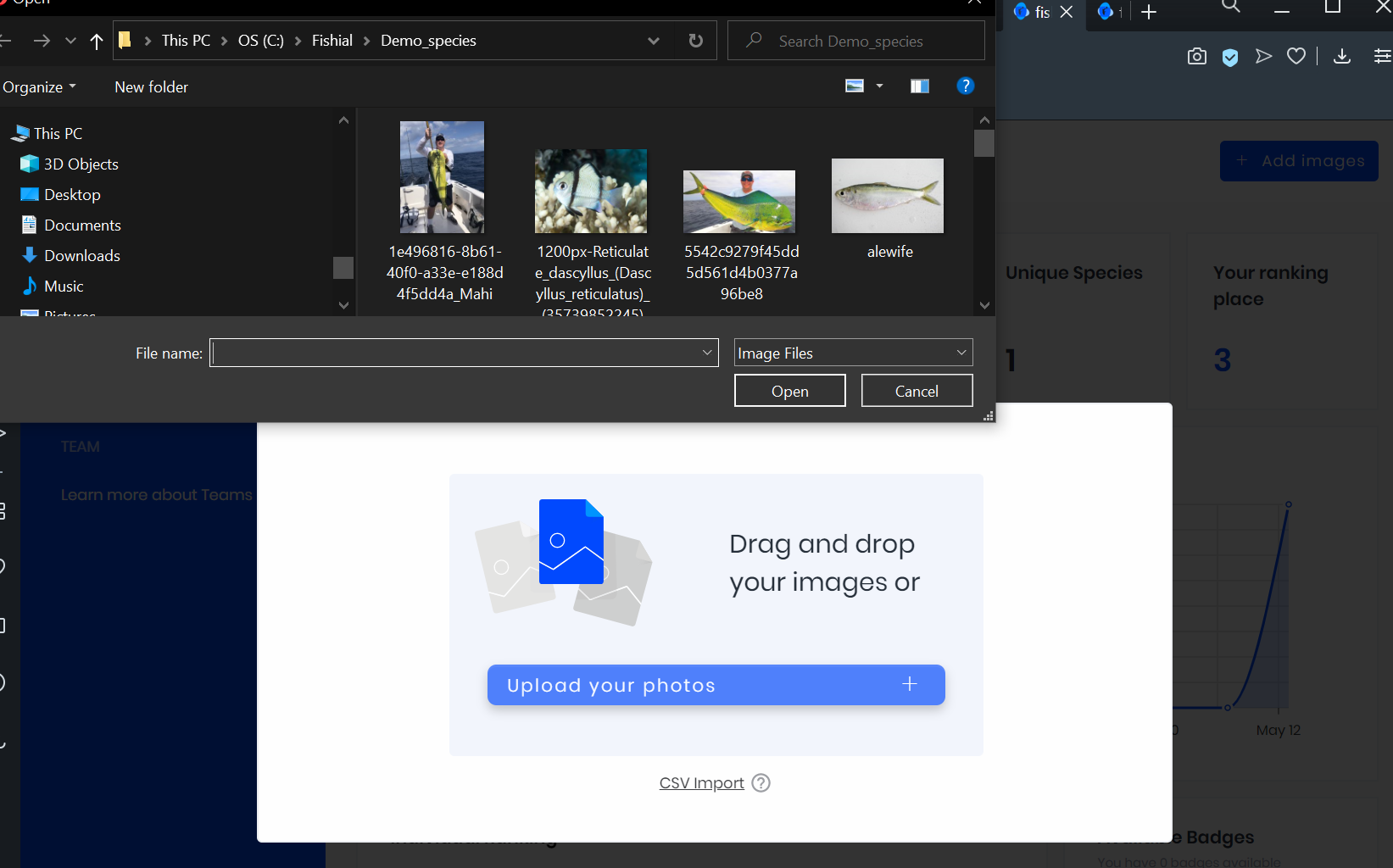This screenshot has height=868, width=1393.
Task: Select the alewife image thumbnail
Action: (888, 197)
